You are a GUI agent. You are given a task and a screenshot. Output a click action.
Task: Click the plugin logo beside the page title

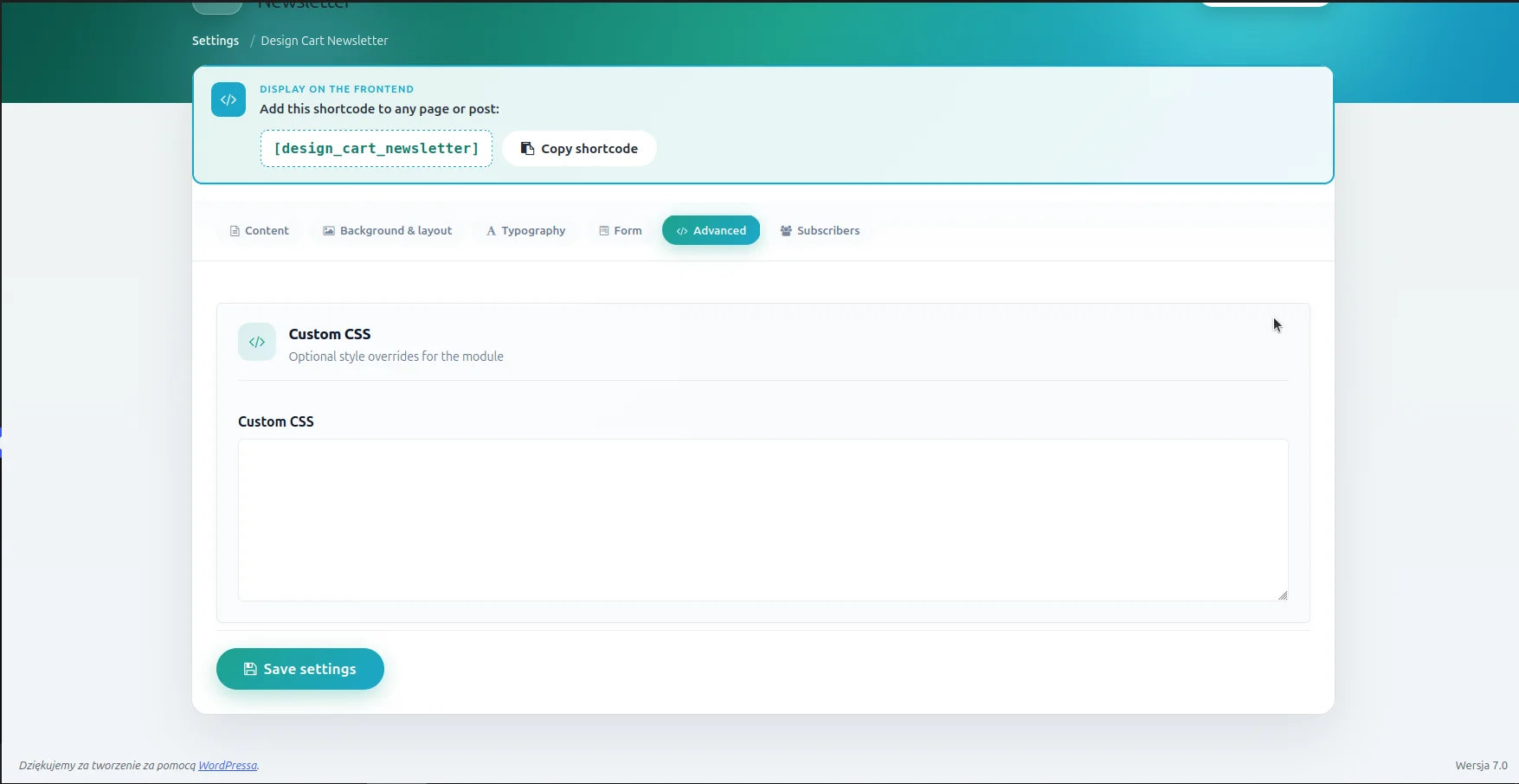(x=216, y=6)
